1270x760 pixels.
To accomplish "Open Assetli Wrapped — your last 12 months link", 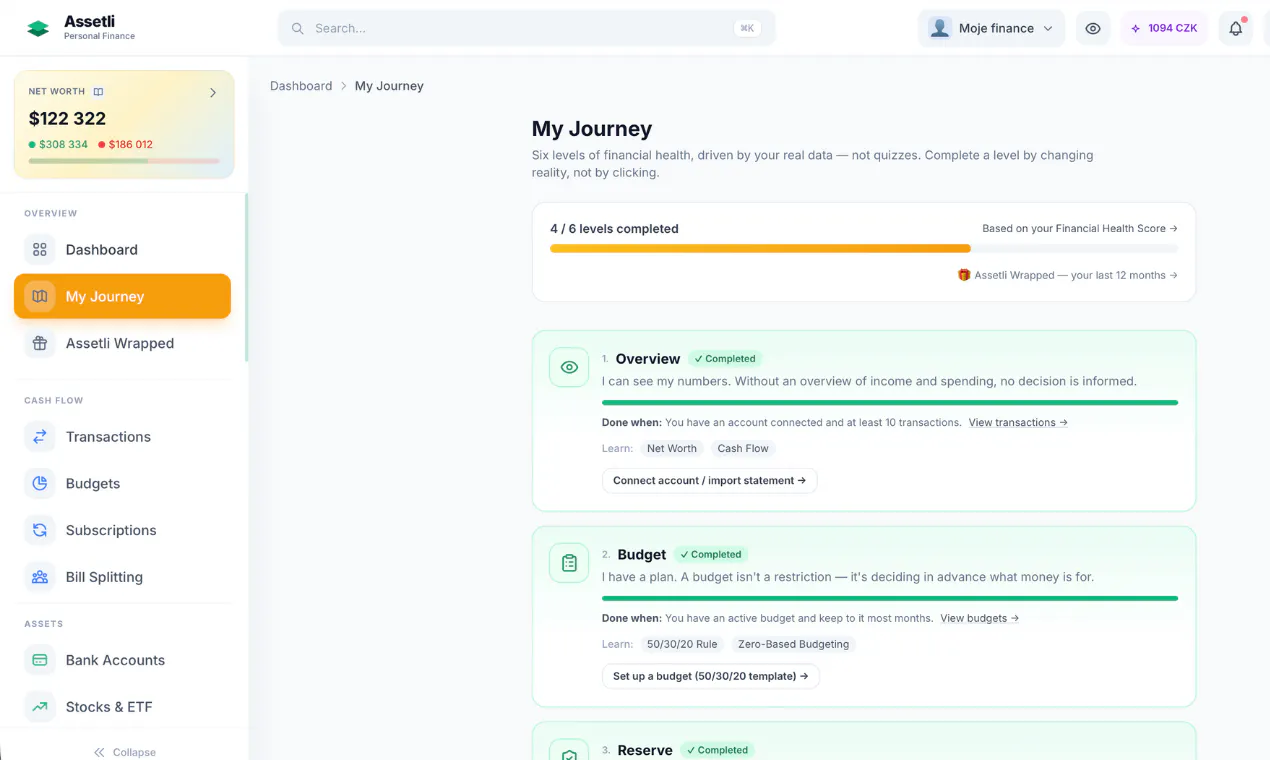I will (x=1076, y=275).
